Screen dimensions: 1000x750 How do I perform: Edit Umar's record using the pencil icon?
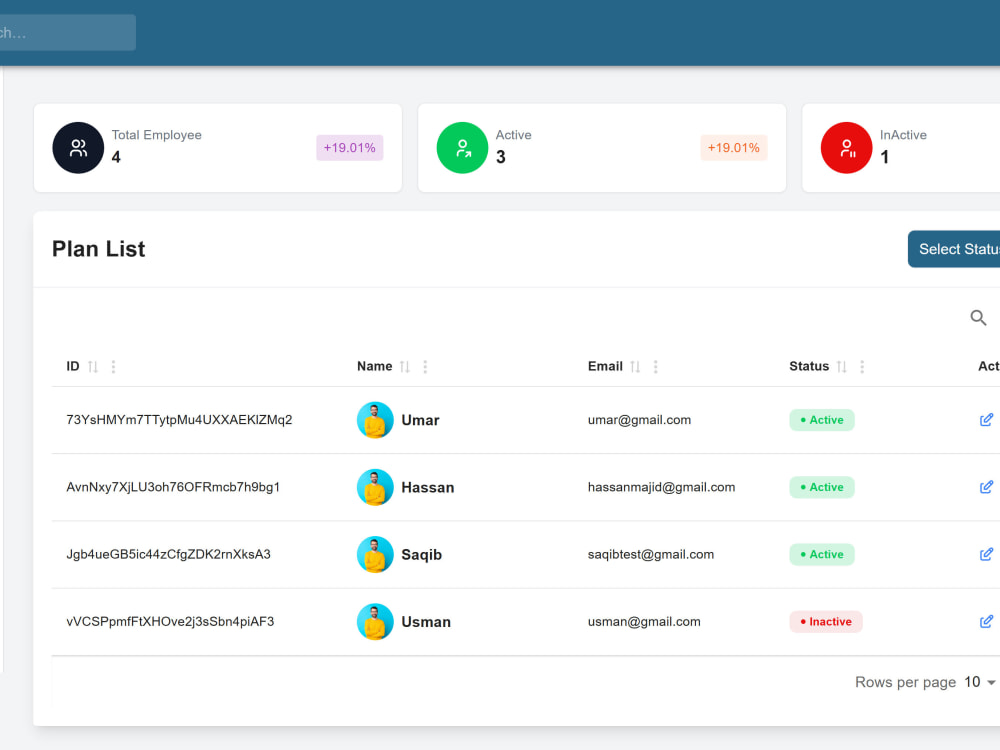(986, 419)
